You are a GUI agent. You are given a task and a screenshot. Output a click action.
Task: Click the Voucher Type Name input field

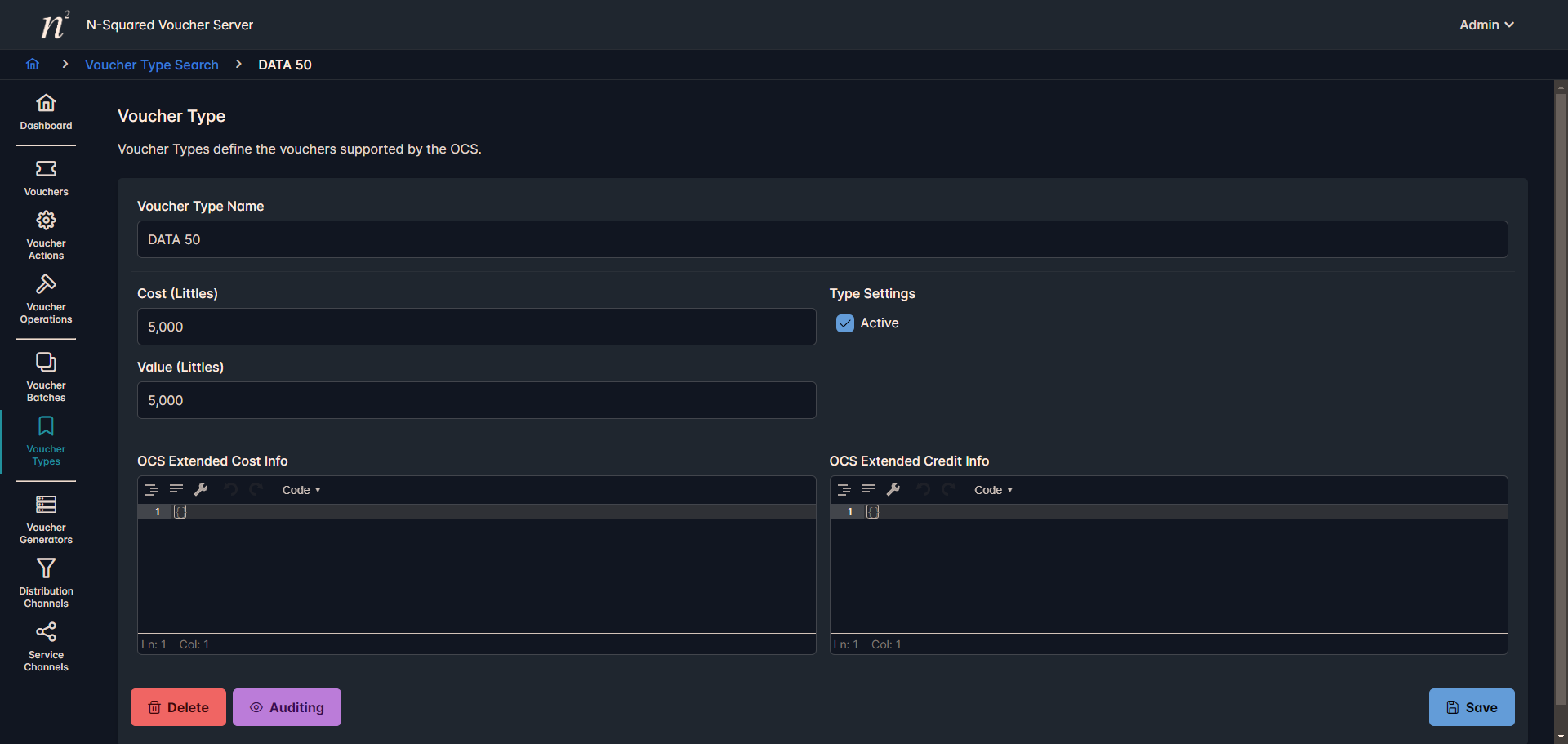tap(822, 239)
